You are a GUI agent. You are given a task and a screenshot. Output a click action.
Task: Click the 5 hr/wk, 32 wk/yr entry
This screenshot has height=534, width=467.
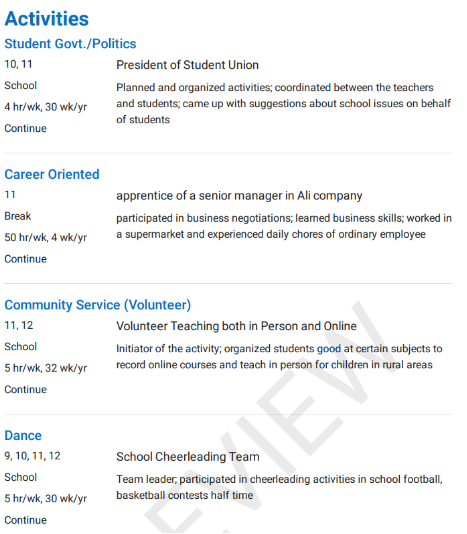[46, 368]
